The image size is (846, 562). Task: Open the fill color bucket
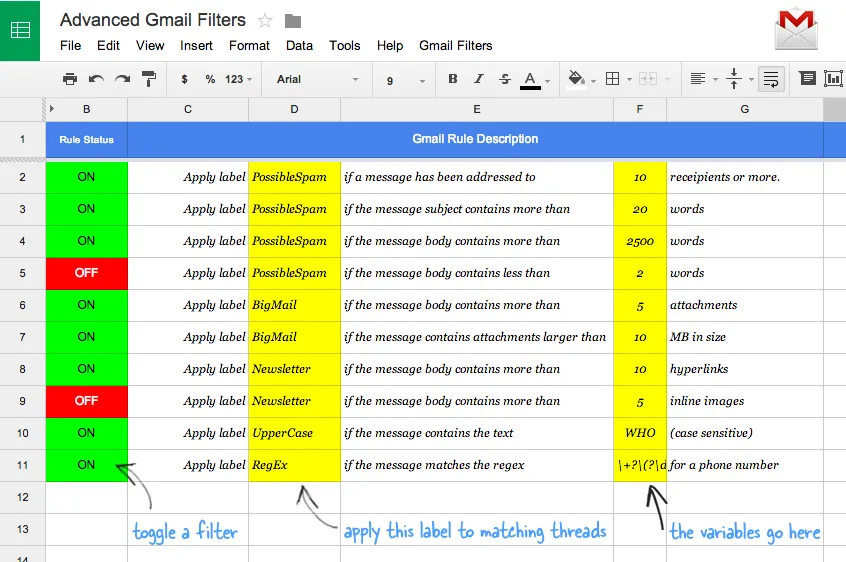[x=576, y=79]
